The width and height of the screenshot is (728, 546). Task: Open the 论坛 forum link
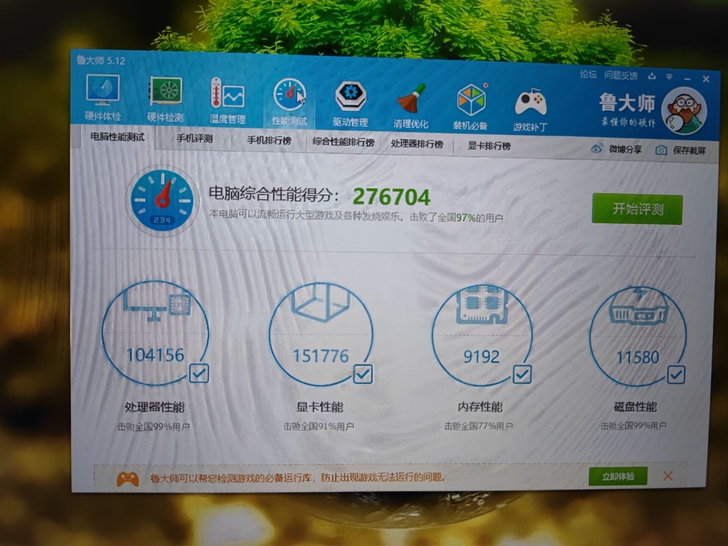tap(588, 74)
